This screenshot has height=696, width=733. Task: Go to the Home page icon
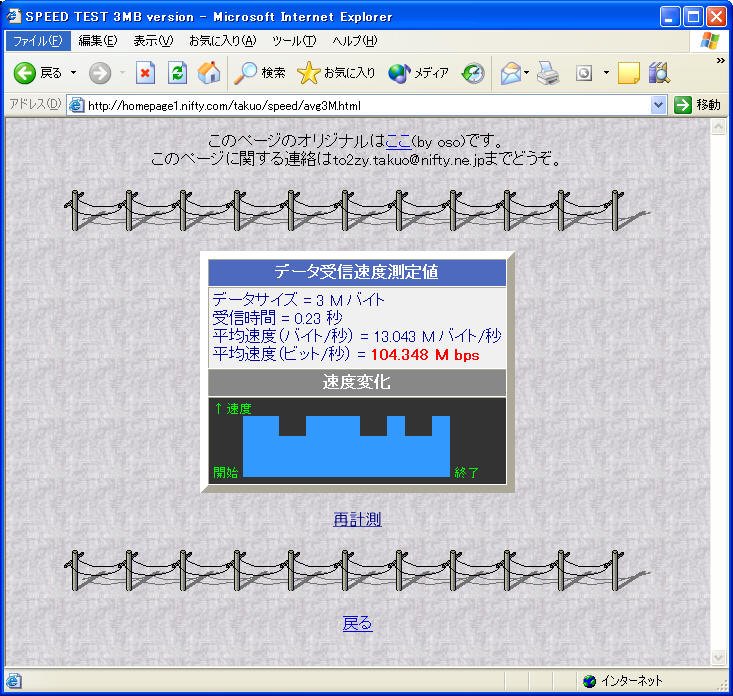208,73
